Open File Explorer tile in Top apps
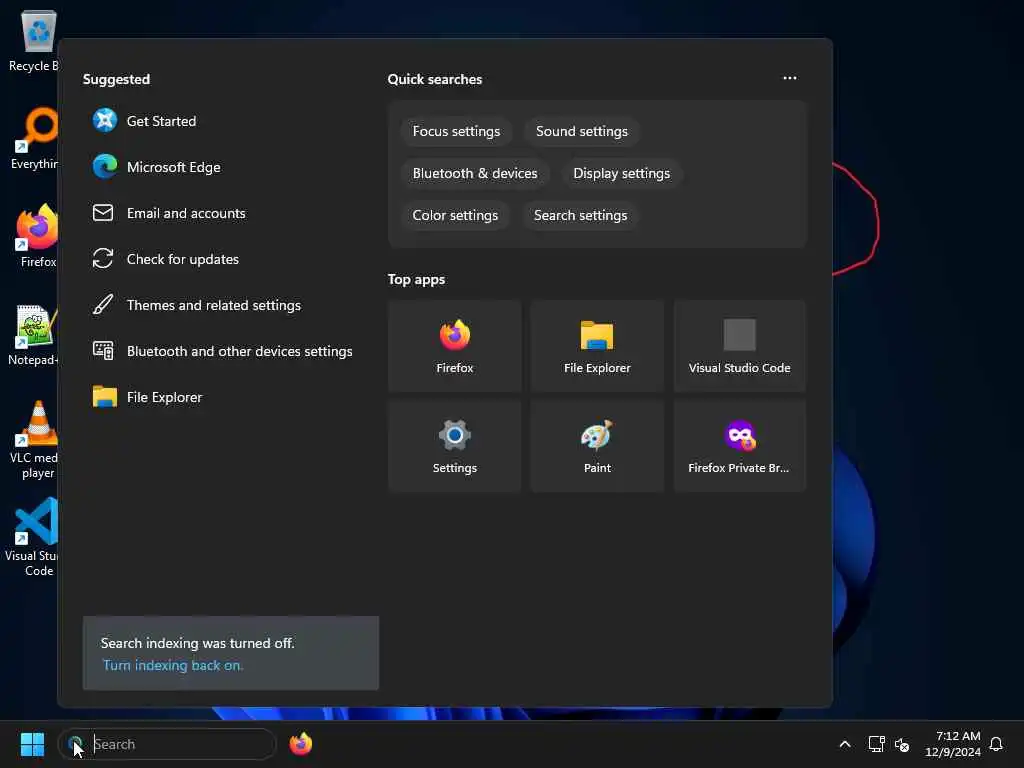Screen dimensions: 1024x768 pos(597,346)
